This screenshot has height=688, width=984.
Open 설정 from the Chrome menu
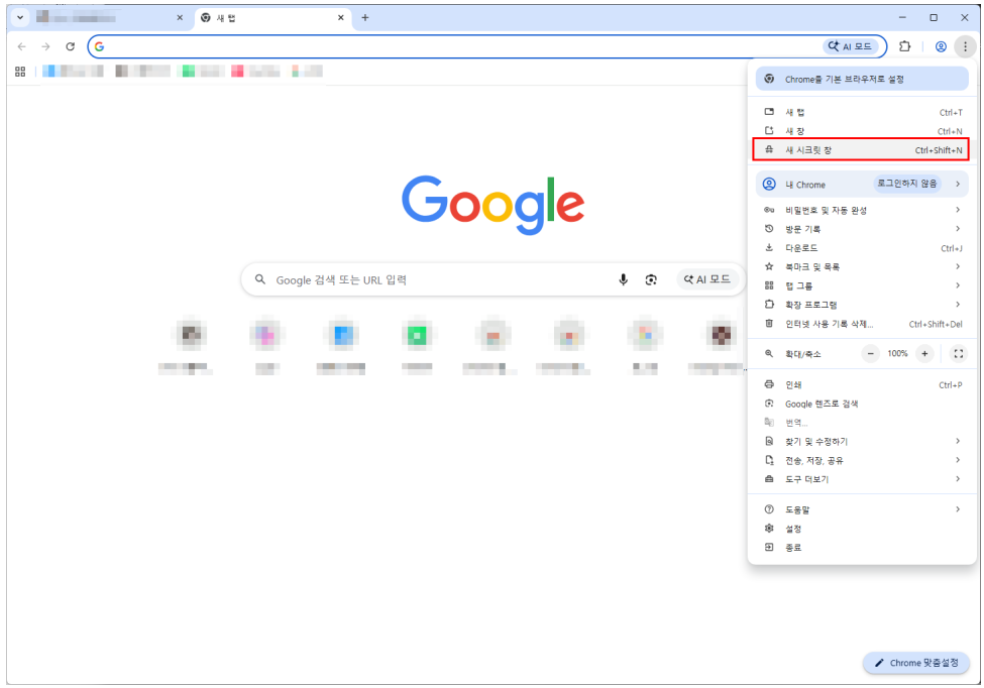[793, 528]
